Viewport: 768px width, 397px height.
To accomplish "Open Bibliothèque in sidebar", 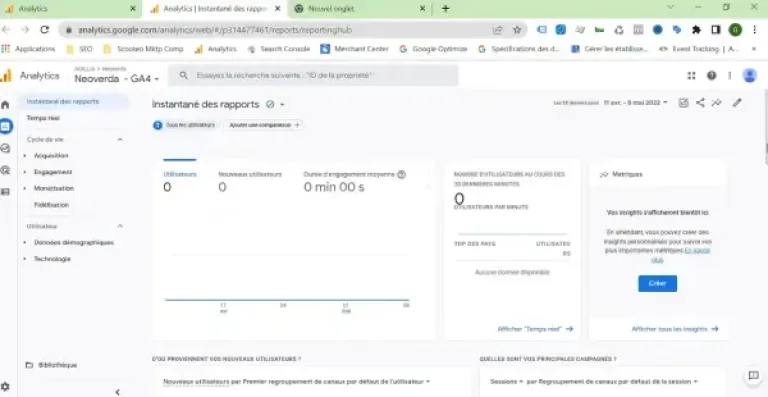I will tap(51, 365).
